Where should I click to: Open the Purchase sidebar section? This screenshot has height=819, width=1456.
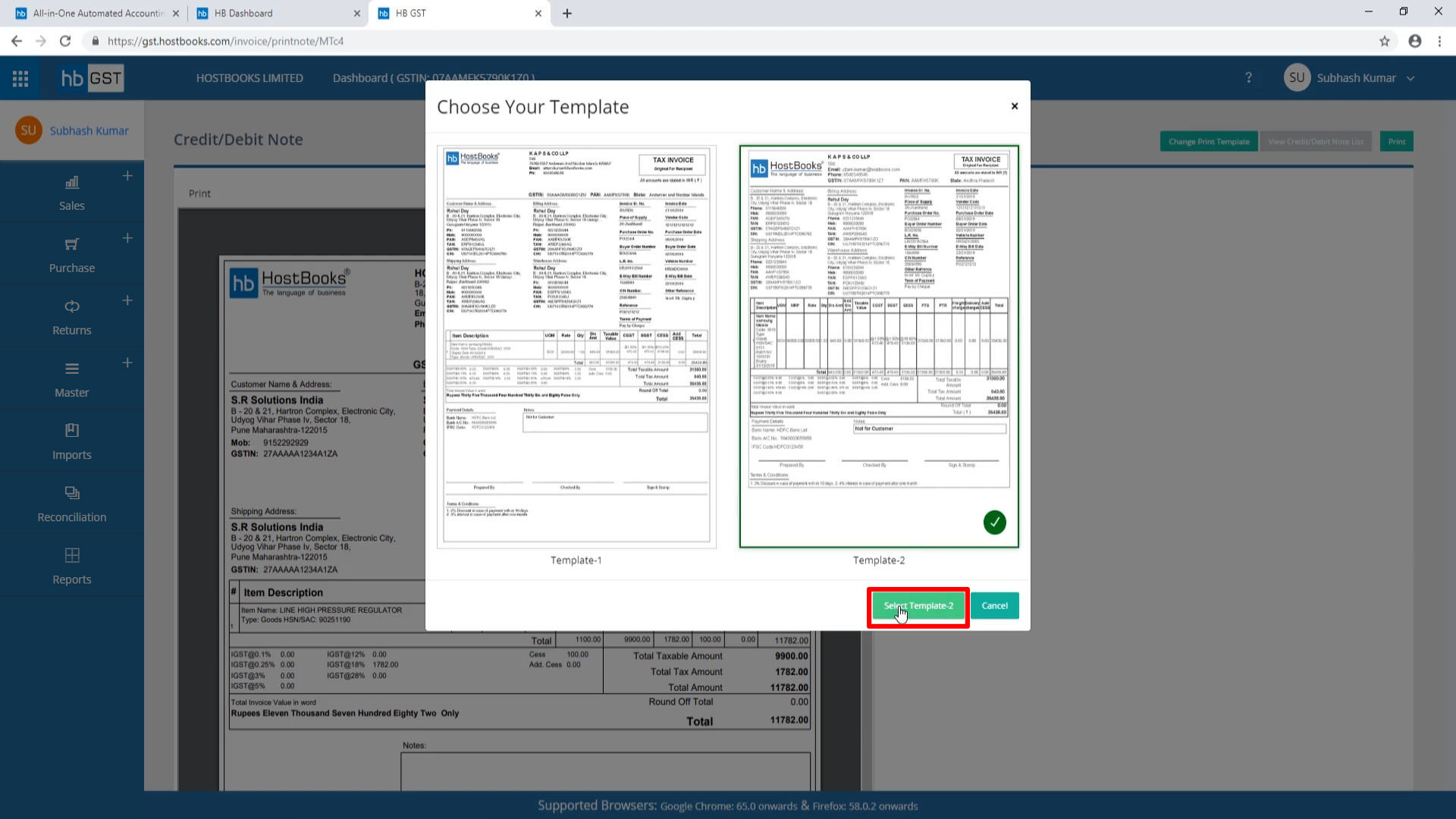(x=72, y=256)
